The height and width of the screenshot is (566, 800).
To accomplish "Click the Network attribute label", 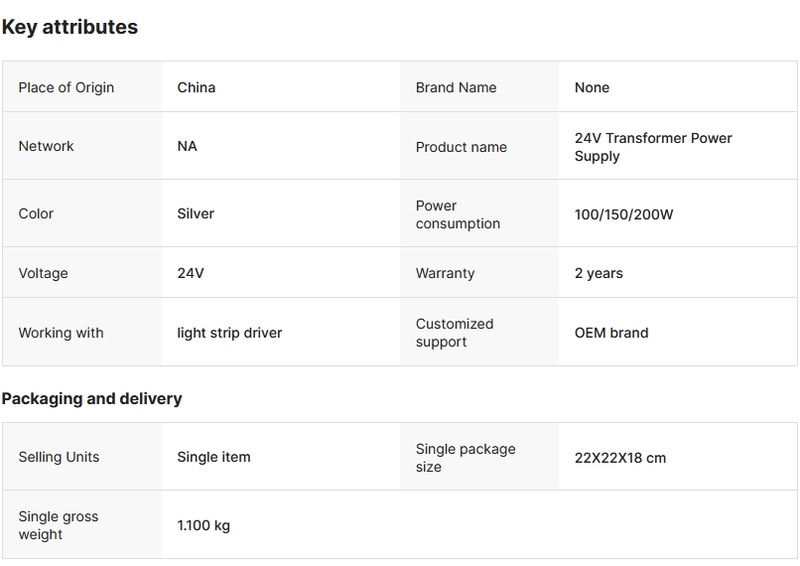I will pyautogui.click(x=46, y=146).
